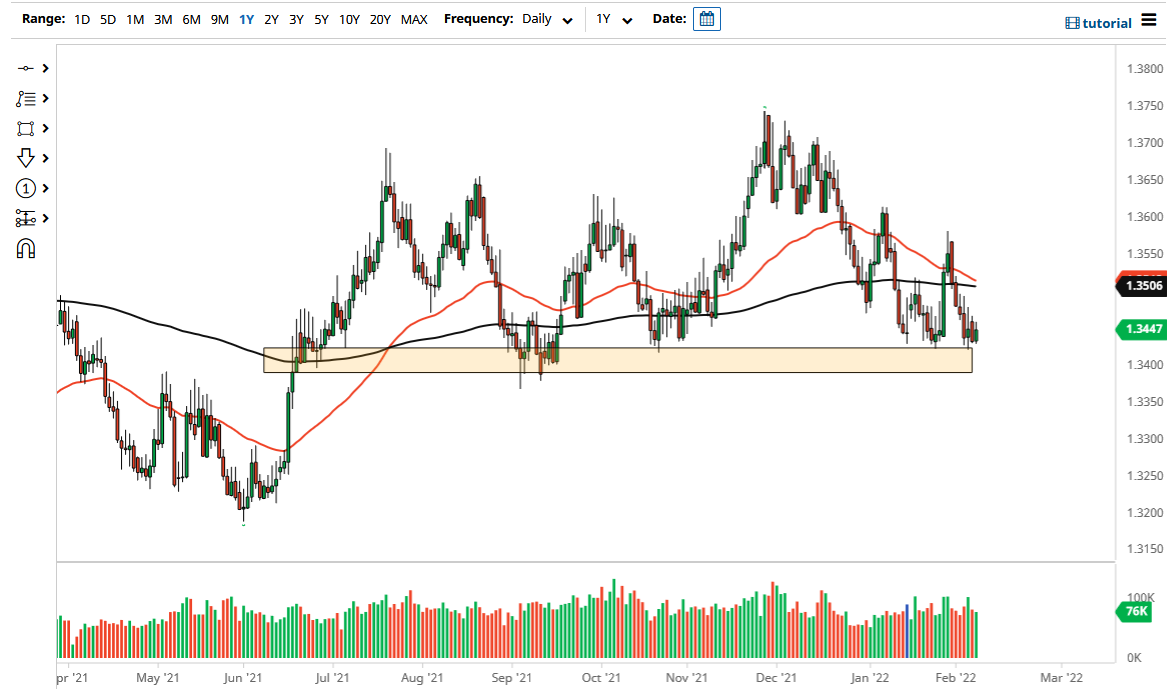Image resolution: width=1169 pixels, height=696 pixels.
Task: Choose the arrow annotation tool
Action: [28, 158]
